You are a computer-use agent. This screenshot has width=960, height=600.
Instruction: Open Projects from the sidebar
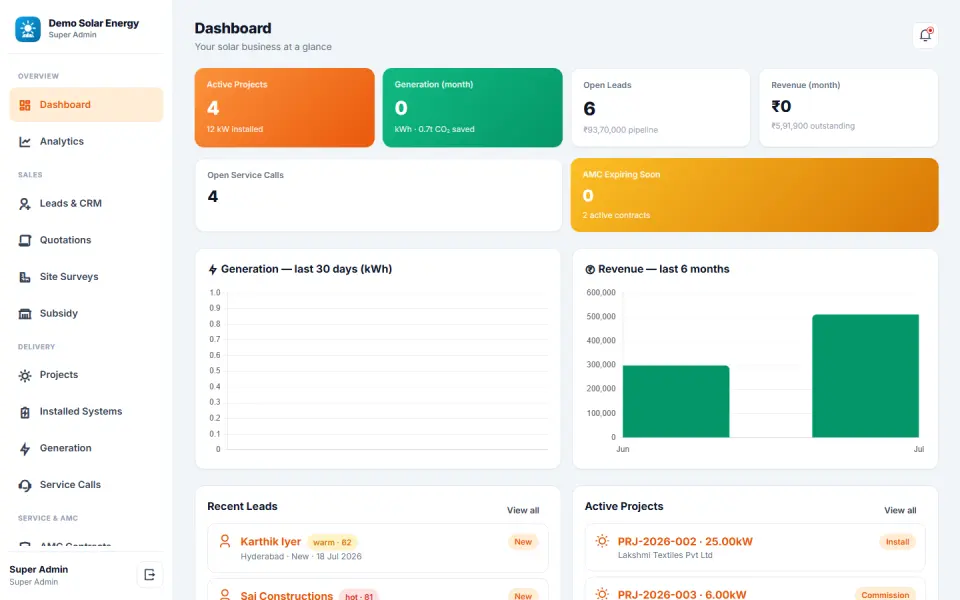[x=86, y=375]
